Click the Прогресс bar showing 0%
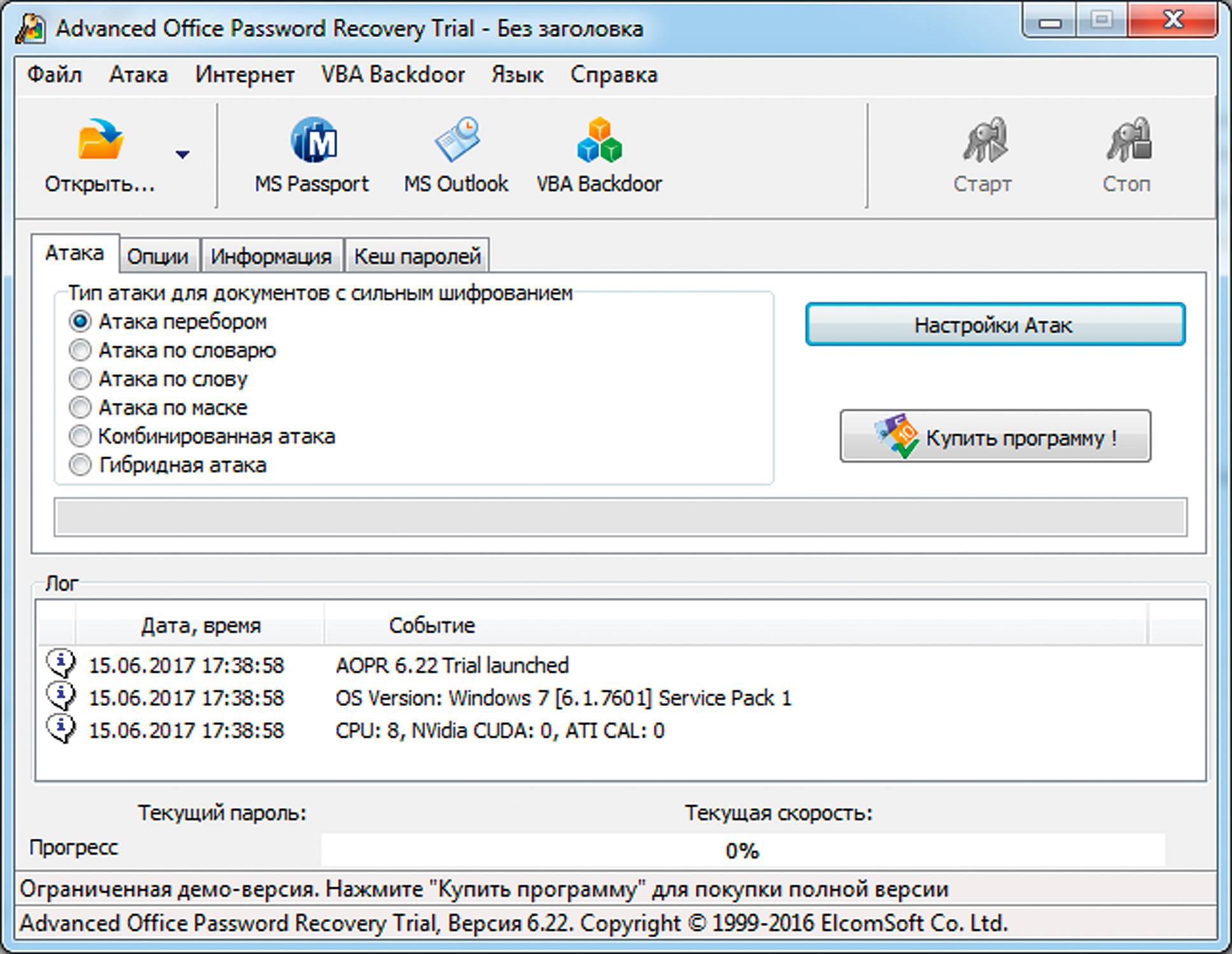Image resolution: width=1232 pixels, height=954 pixels. tap(742, 850)
